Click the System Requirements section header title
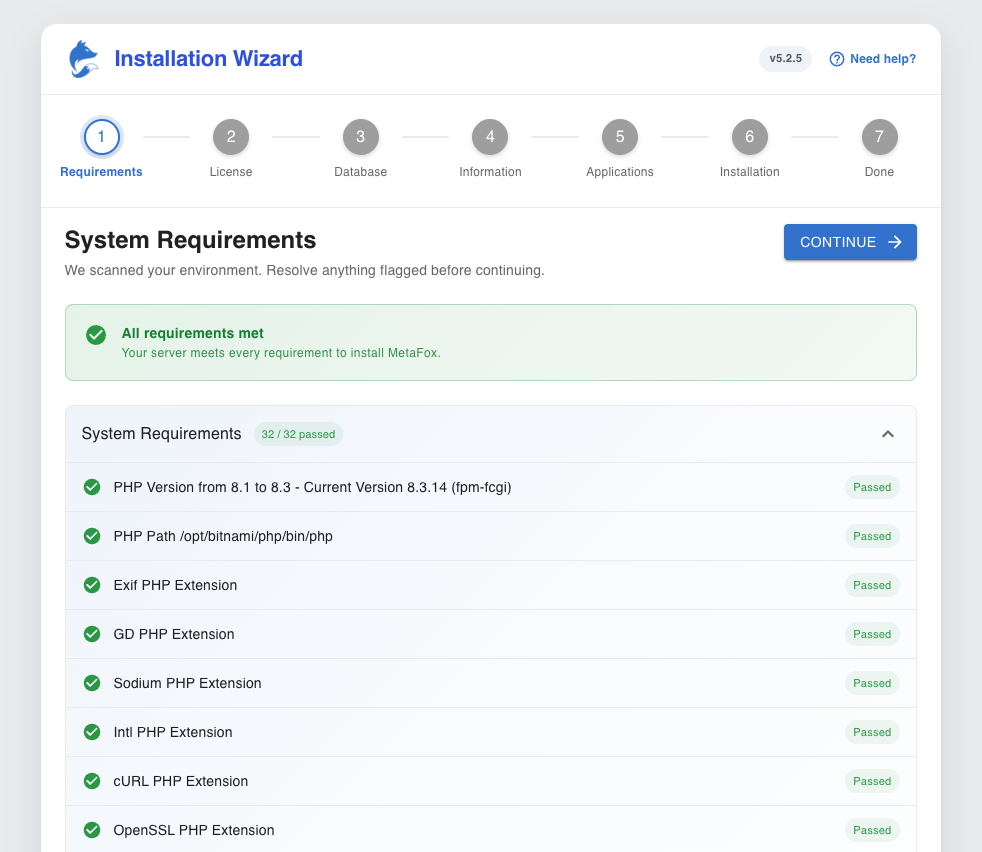 tap(162, 434)
